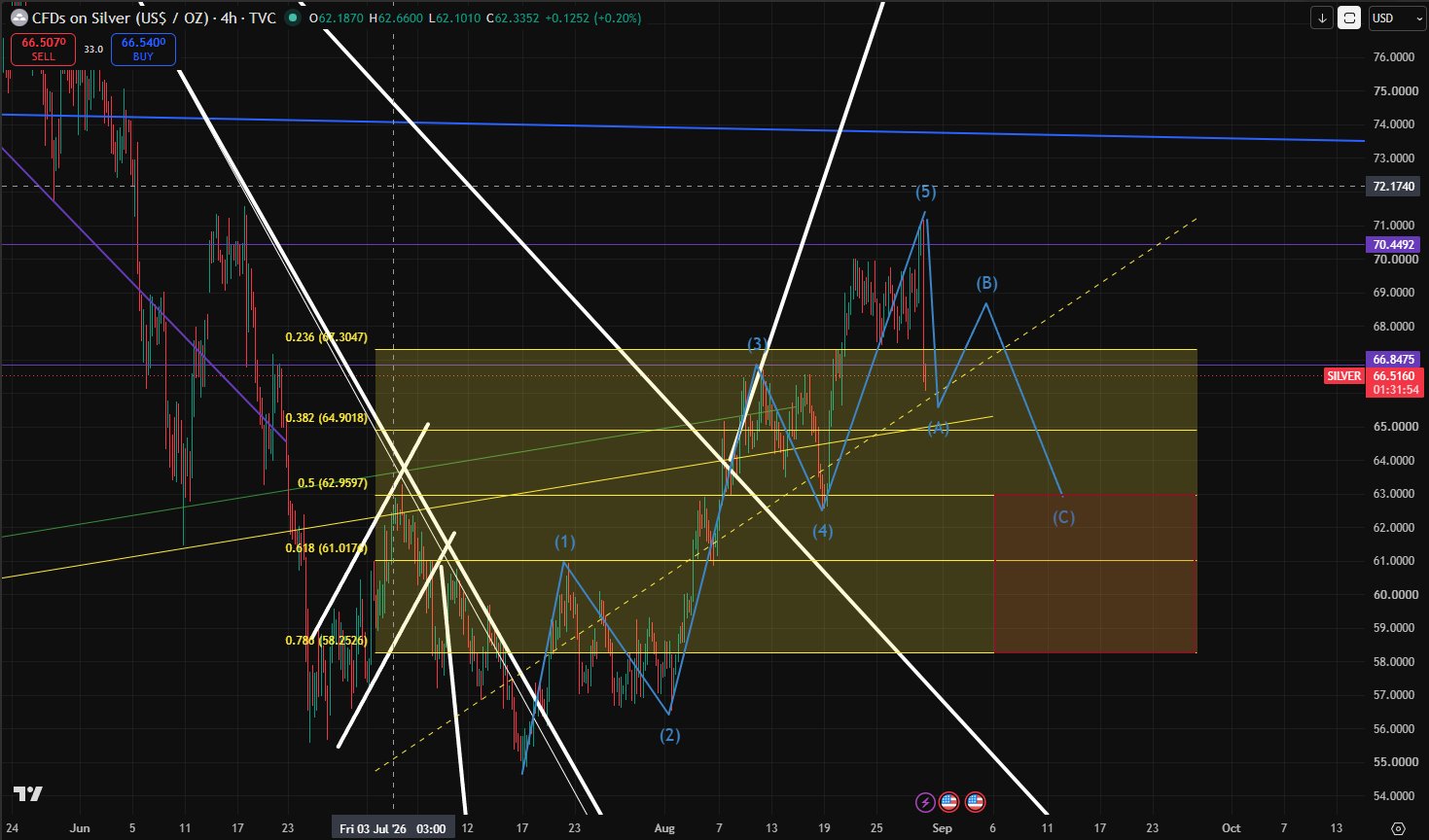1429x840 pixels.
Task: Click the purple 66.8475 price label
Action: click(1393, 359)
